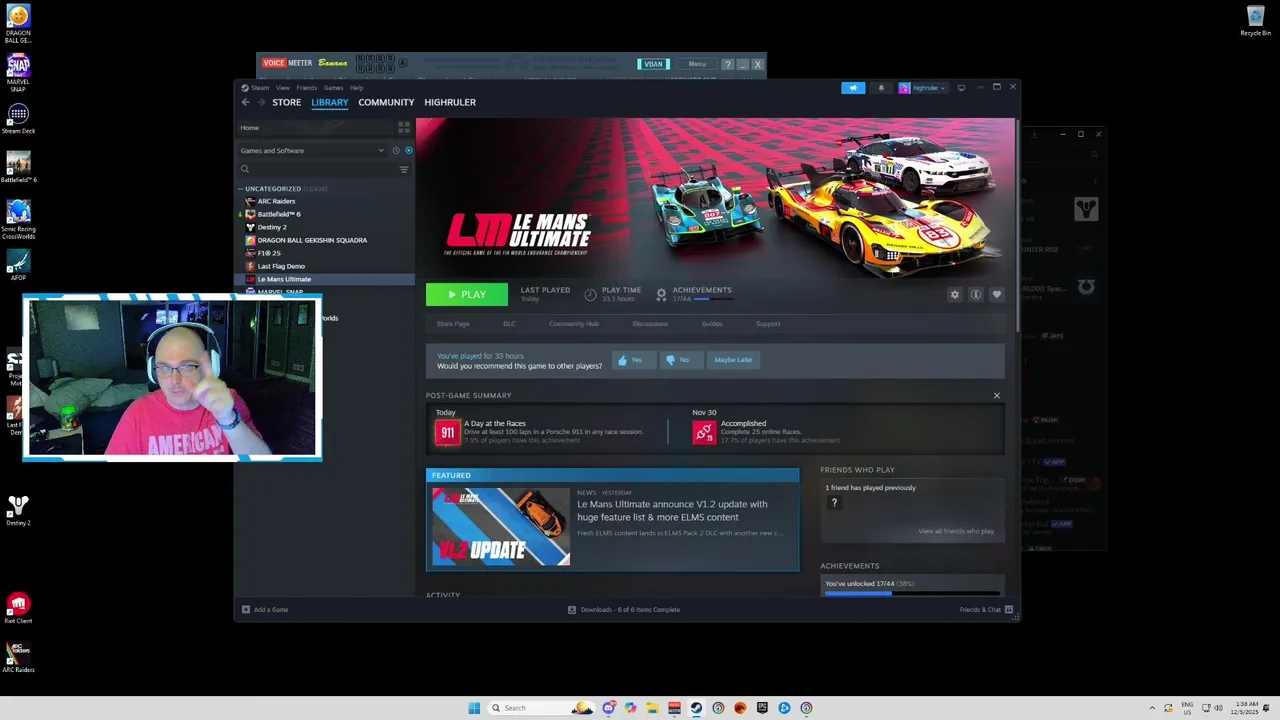Click the Voicemeeter Menu button
The image size is (1280, 720).
(x=697, y=64)
